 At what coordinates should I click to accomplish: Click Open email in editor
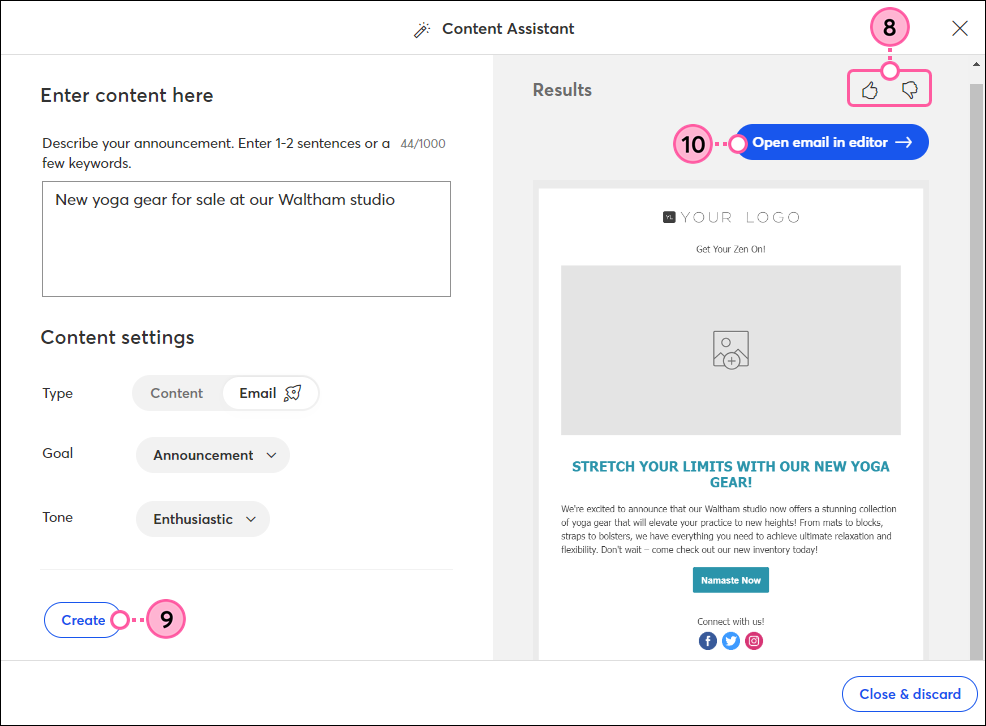(832, 142)
